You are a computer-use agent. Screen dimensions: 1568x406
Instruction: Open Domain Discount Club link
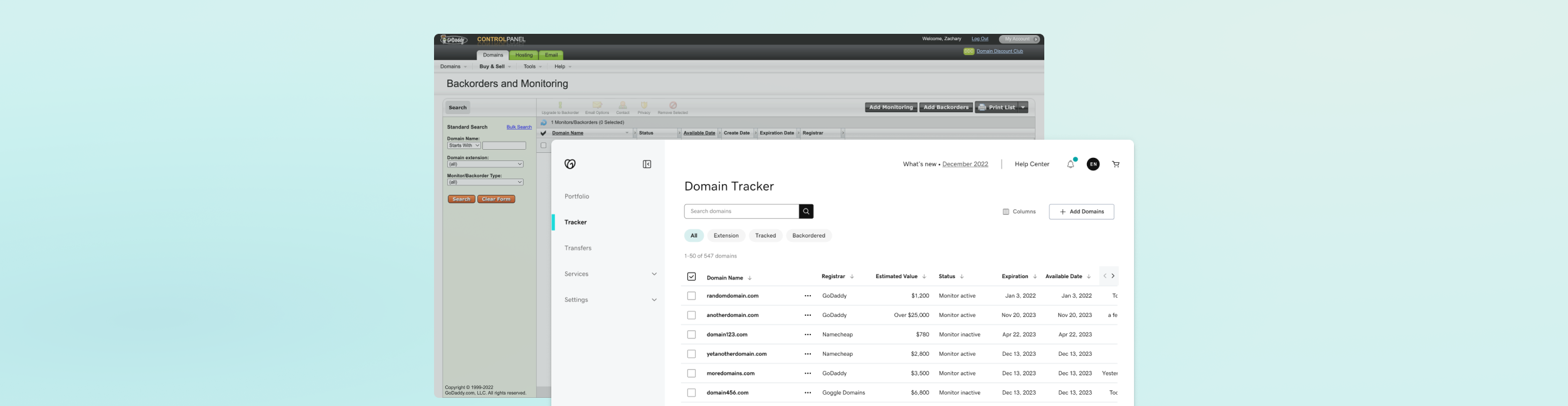(999, 51)
